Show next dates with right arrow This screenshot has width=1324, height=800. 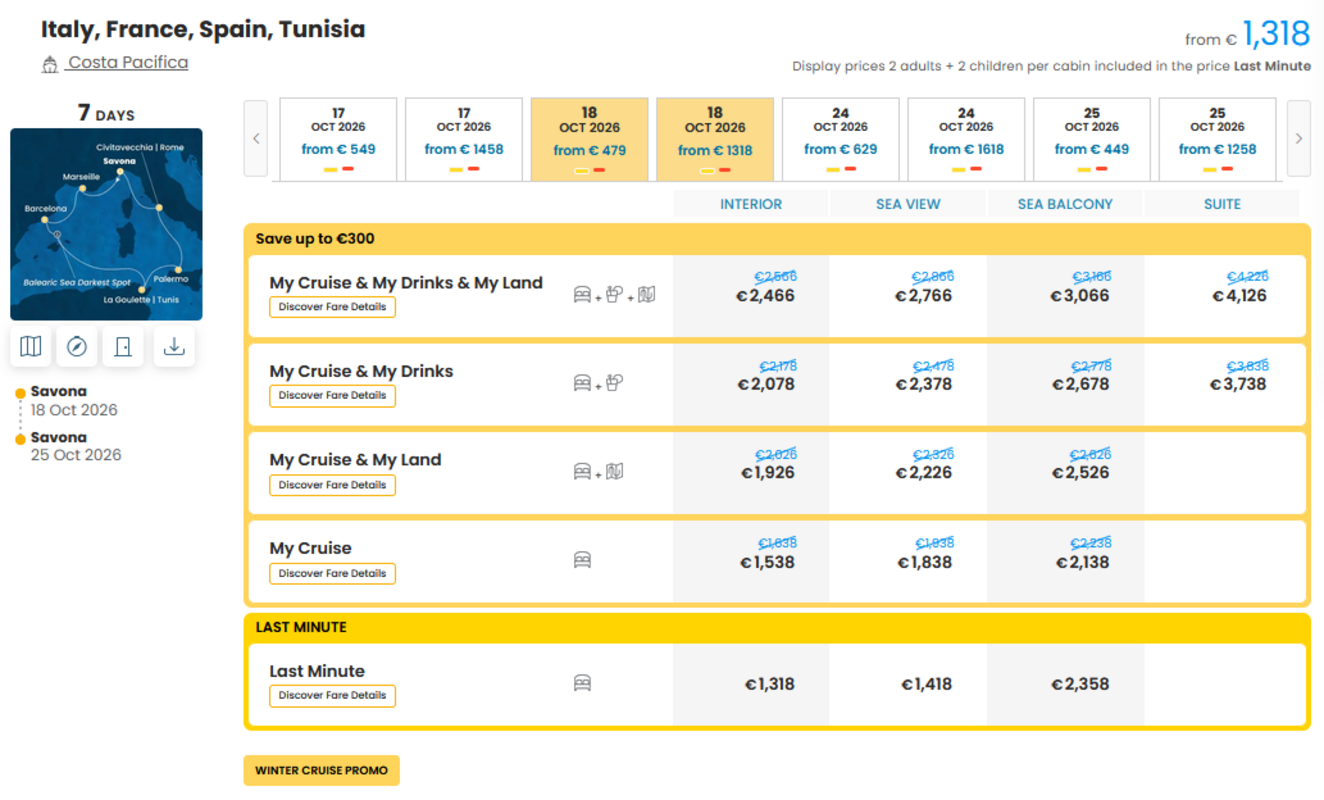(x=1299, y=138)
